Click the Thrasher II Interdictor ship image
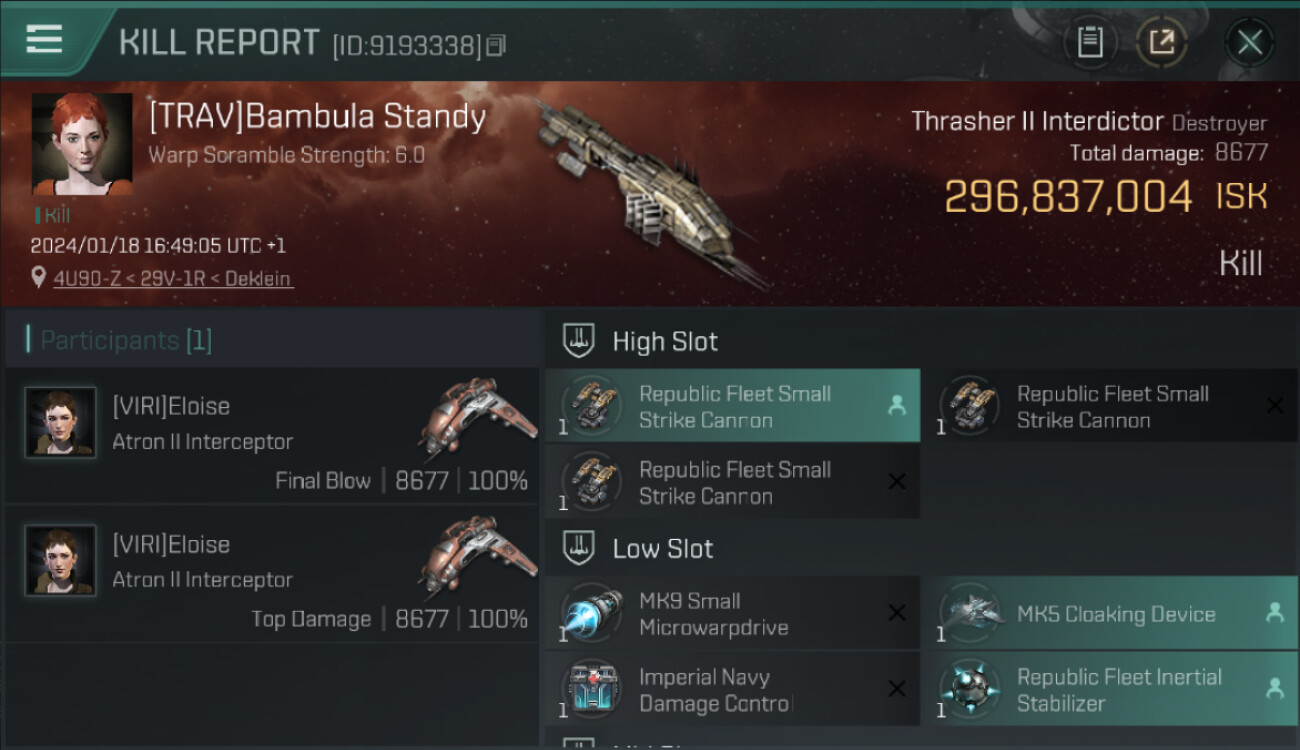The image size is (1300, 750). pos(650,190)
